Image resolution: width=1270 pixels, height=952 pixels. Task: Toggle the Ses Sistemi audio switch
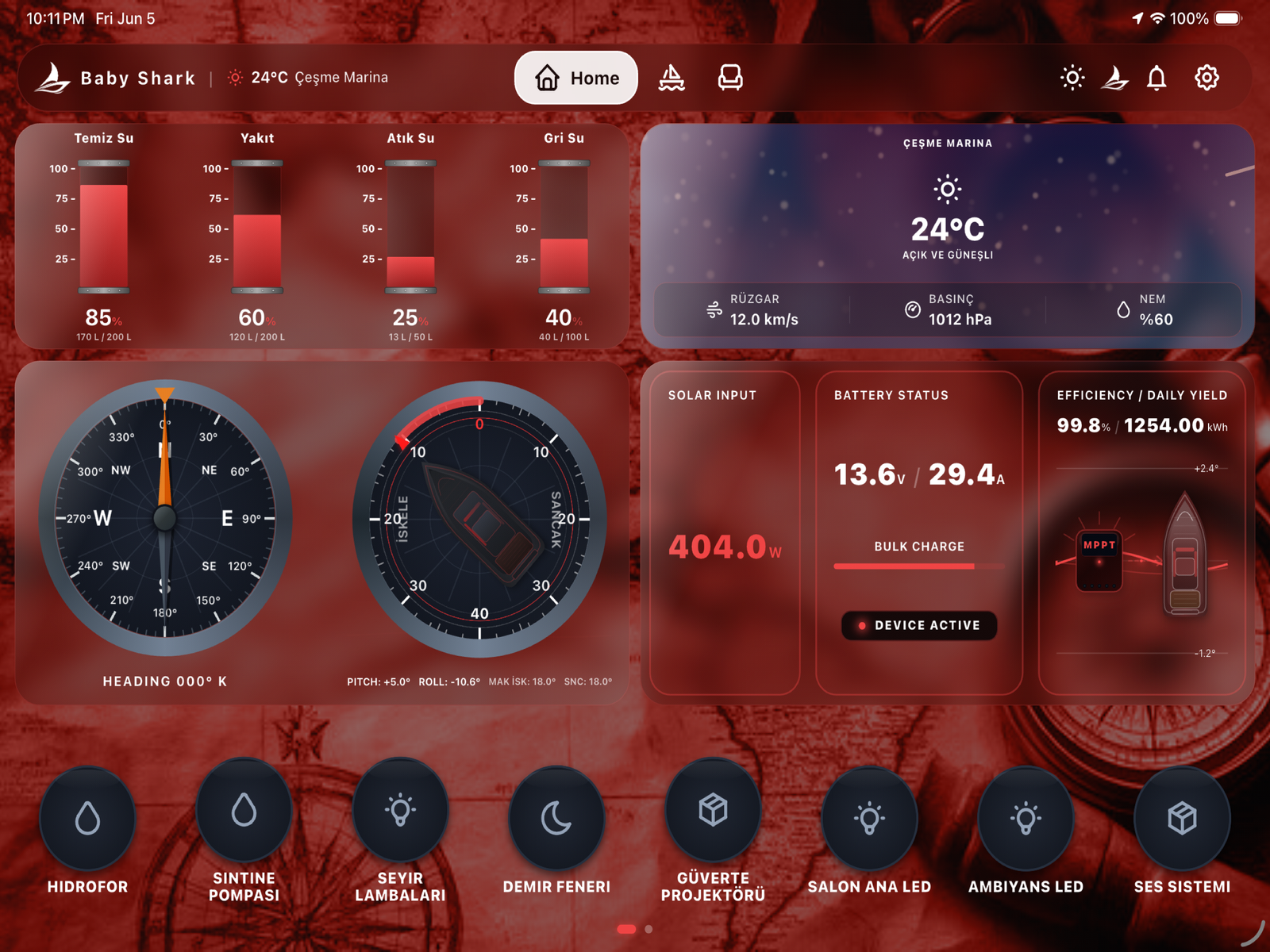1182,818
